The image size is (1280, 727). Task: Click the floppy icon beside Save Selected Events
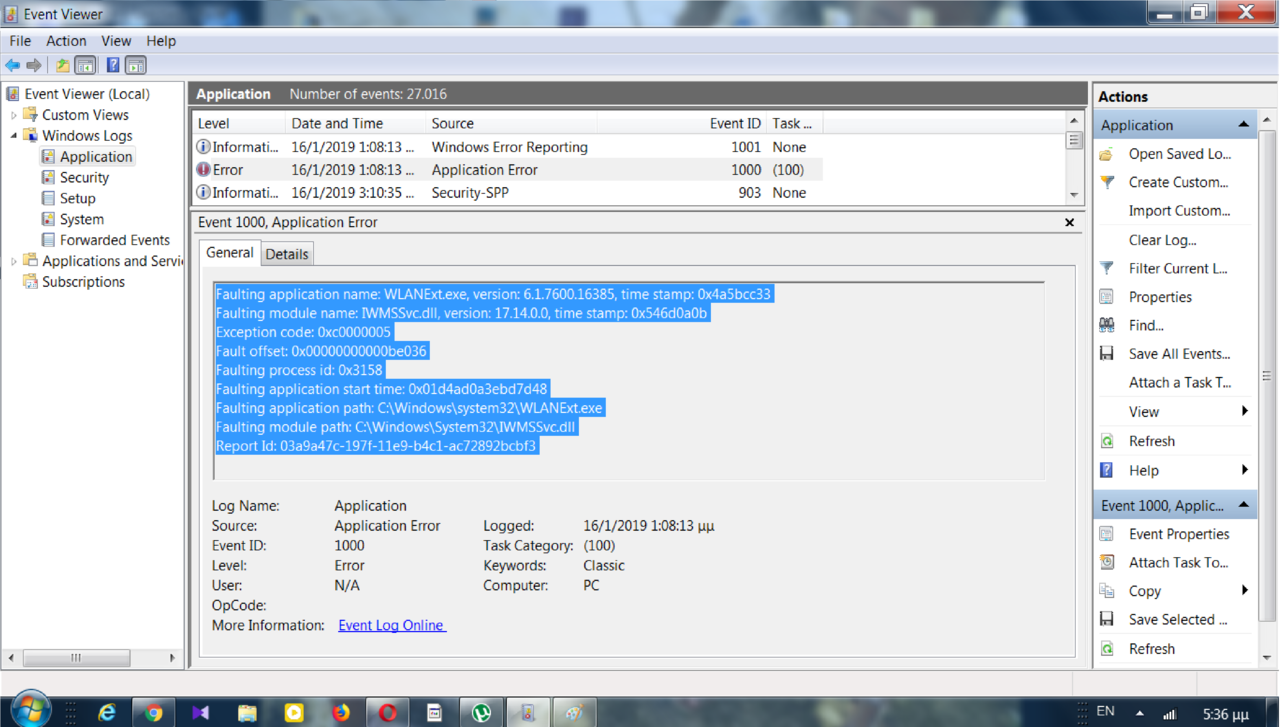[x=1107, y=620]
